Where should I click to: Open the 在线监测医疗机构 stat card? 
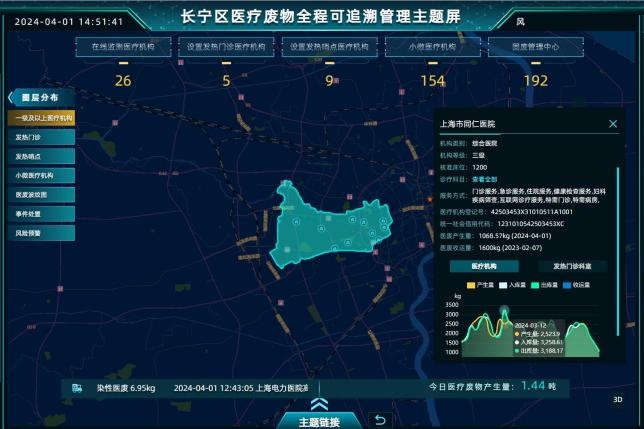point(123,47)
